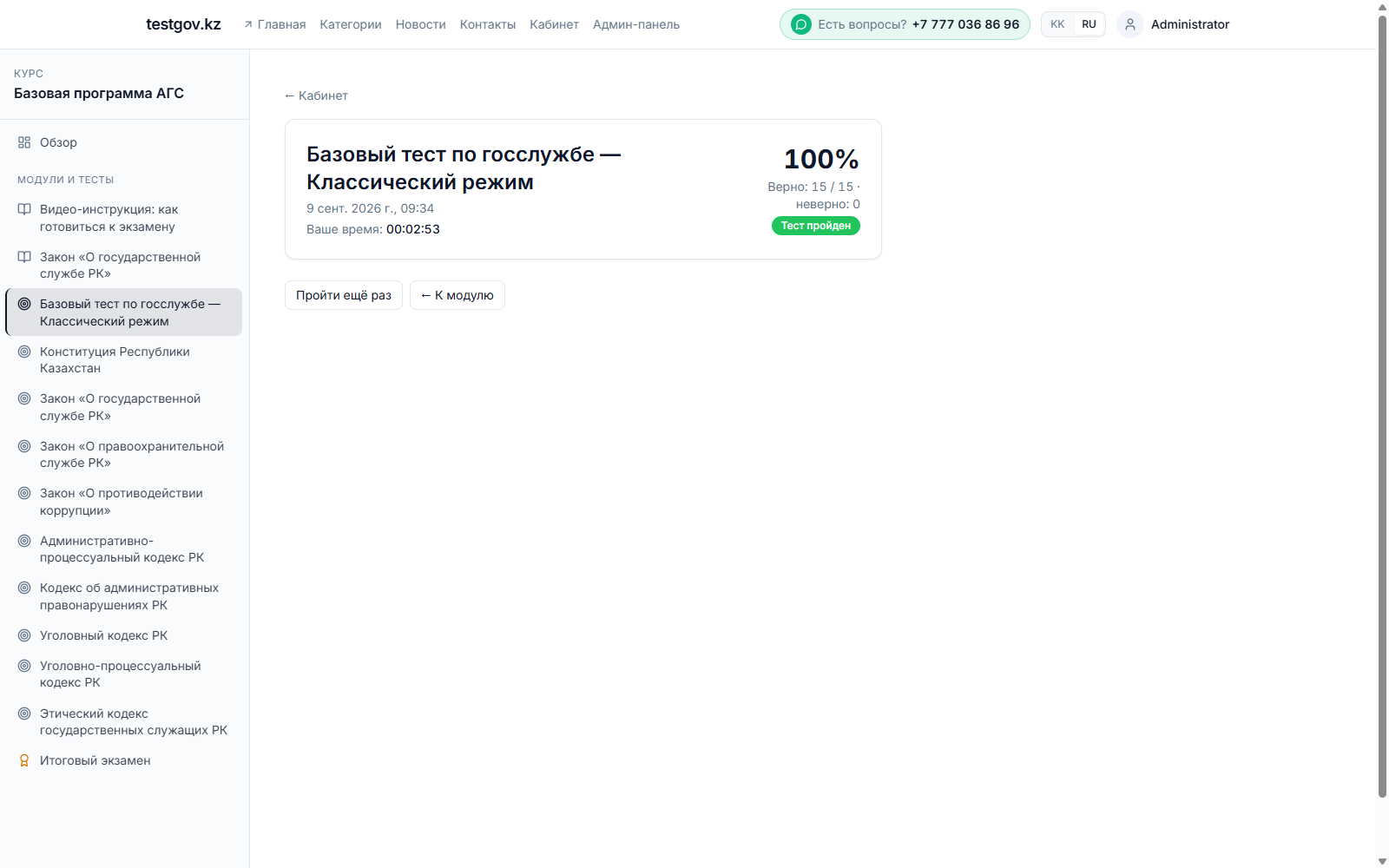This screenshot has width=1389, height=868.
Task: Click the testgov.kz logo
Action: 184,24
